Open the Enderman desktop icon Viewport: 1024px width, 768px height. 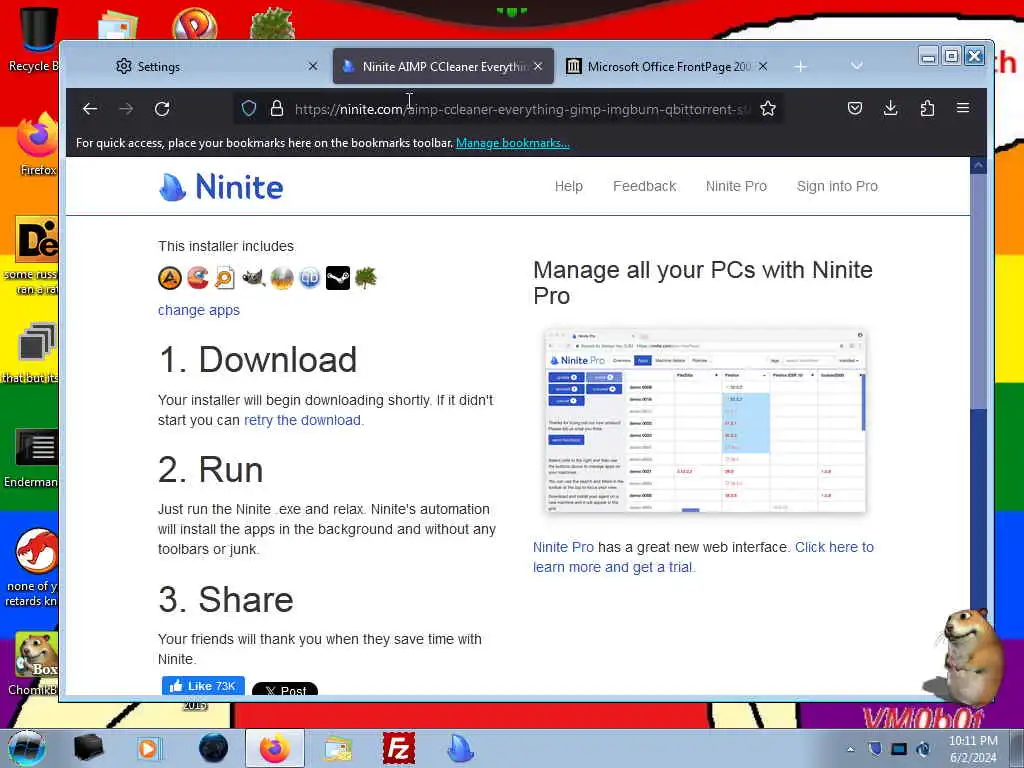coord(31,458)
